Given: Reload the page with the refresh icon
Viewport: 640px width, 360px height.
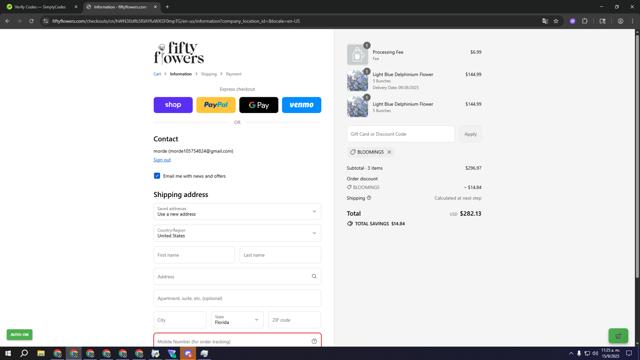Looking at the screenshot, I should click(31, 21).
